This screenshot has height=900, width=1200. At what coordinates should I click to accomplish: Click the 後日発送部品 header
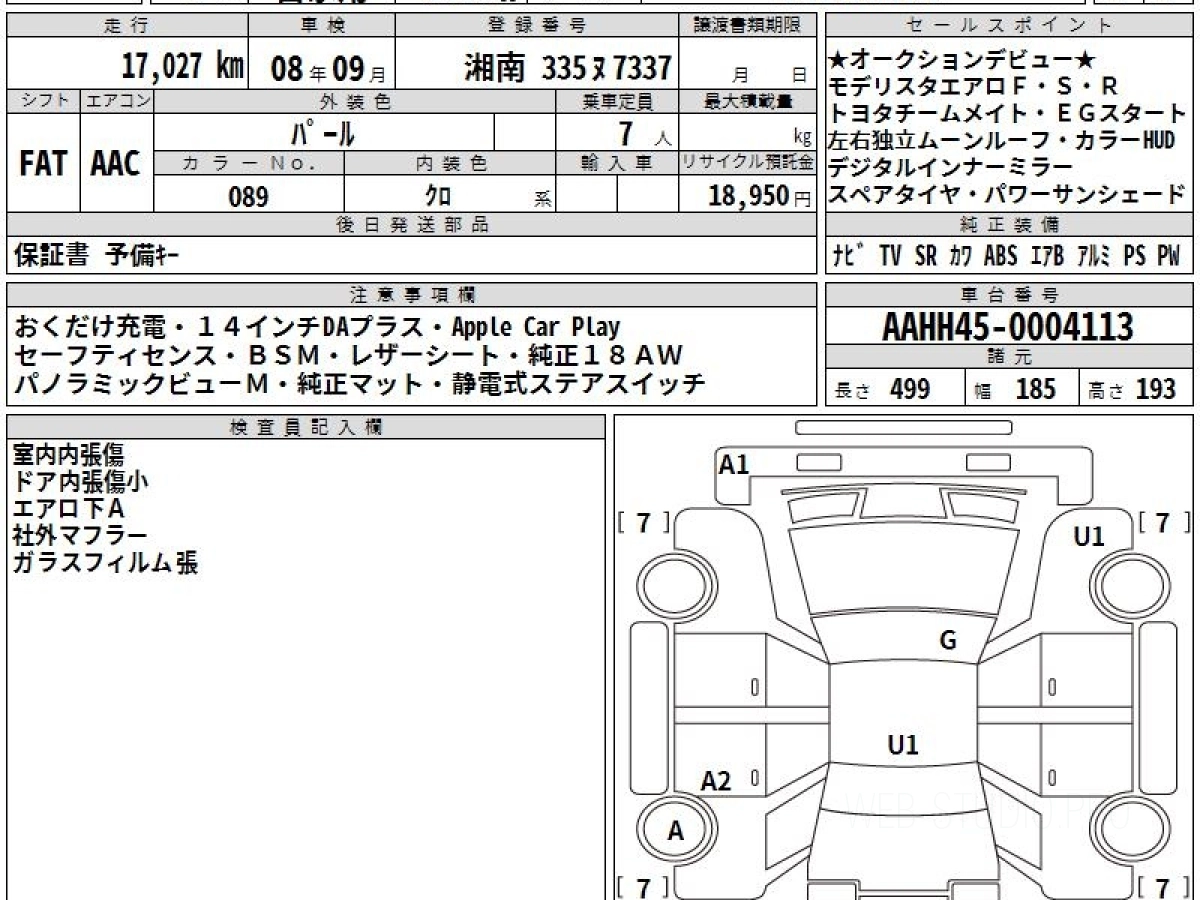click(411, 225)
